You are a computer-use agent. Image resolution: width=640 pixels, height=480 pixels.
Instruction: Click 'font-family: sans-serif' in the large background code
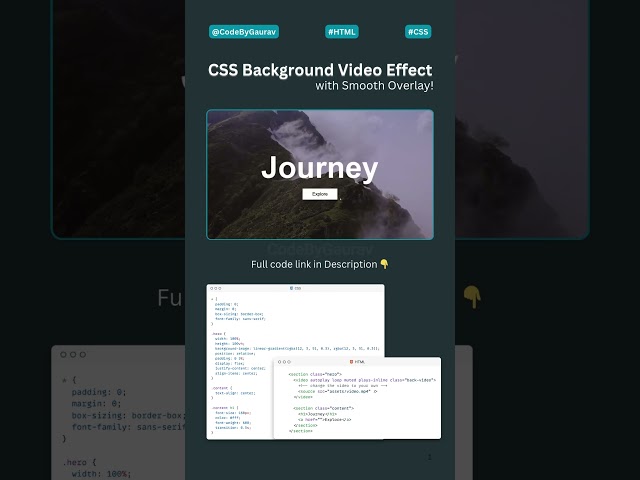128,427
